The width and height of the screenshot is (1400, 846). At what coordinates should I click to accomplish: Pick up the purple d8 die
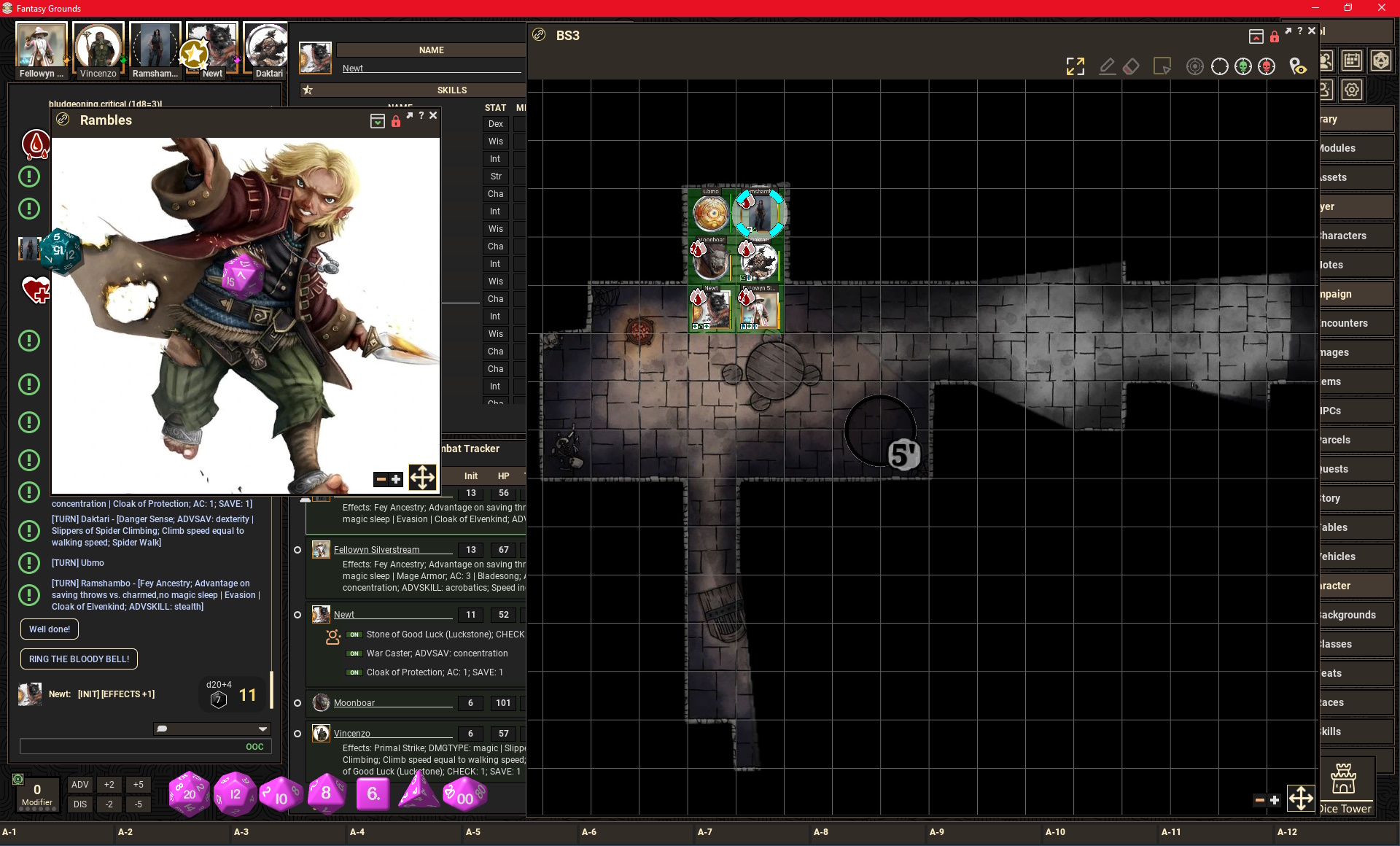[x=326, y=793]
